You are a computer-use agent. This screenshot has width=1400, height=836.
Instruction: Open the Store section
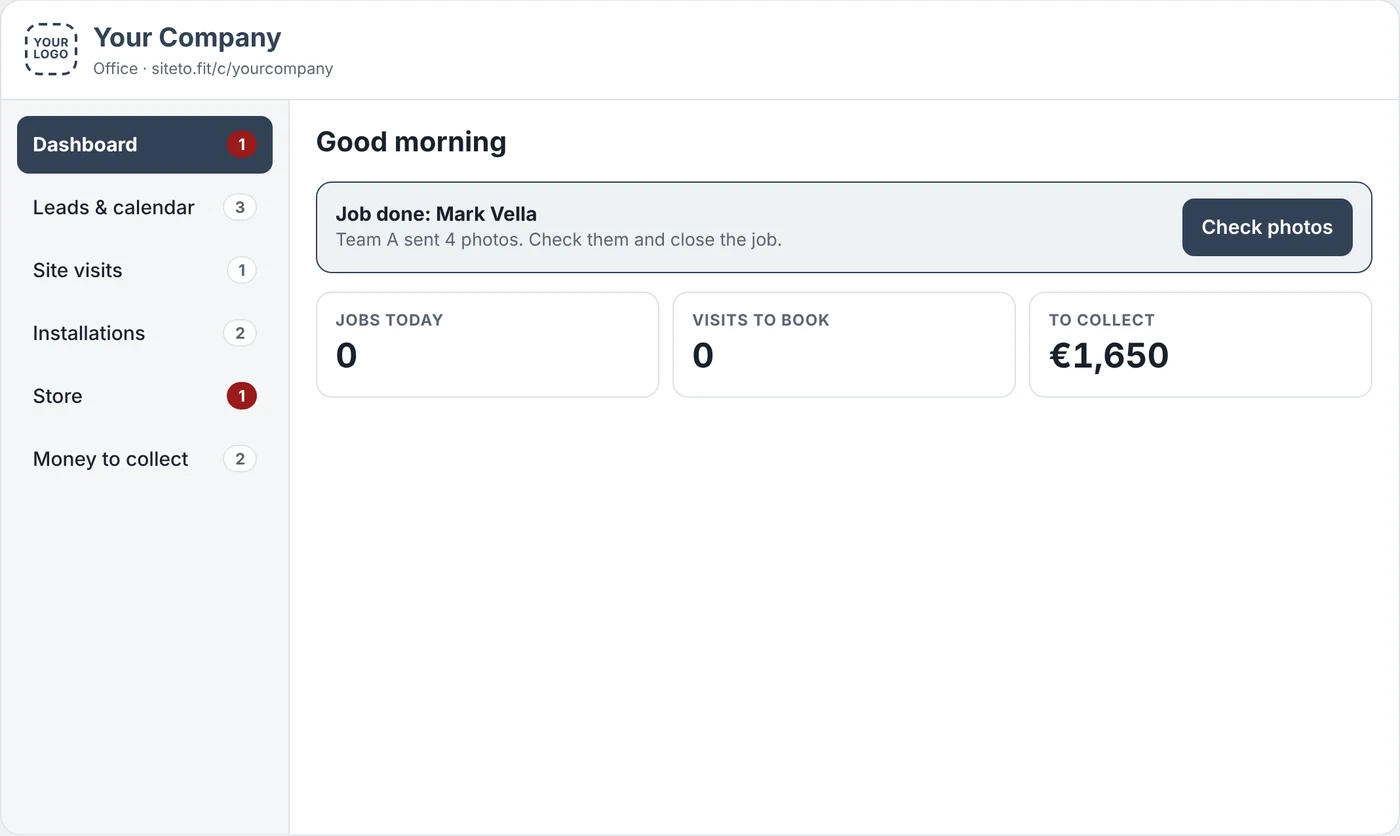145,397
